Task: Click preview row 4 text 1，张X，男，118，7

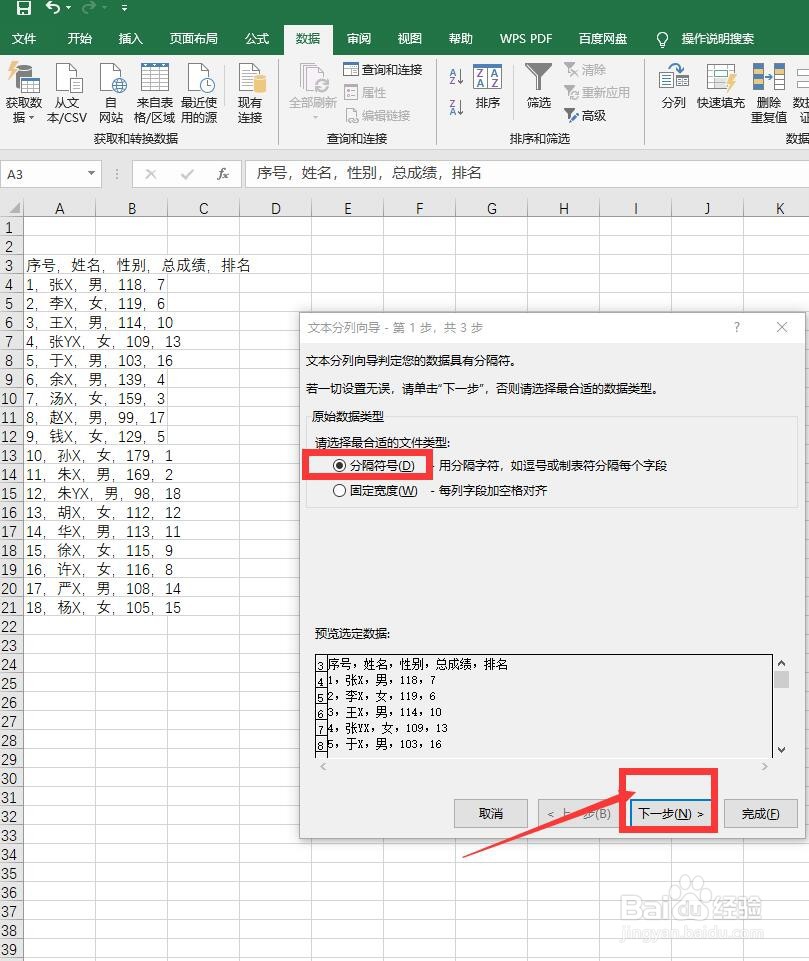Action: (x=382, y=680)
